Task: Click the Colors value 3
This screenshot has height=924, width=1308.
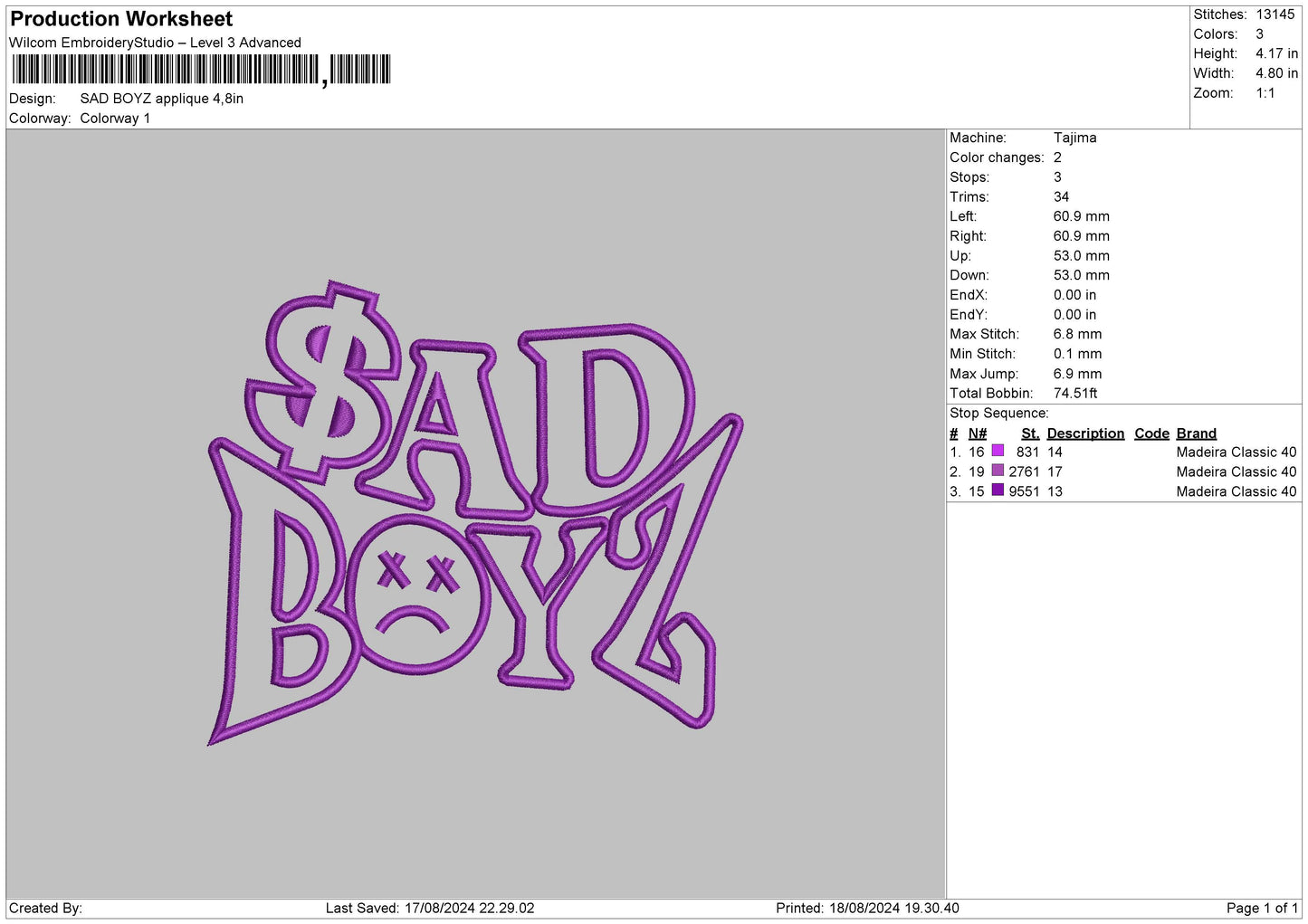Action: click(1259, 34)
